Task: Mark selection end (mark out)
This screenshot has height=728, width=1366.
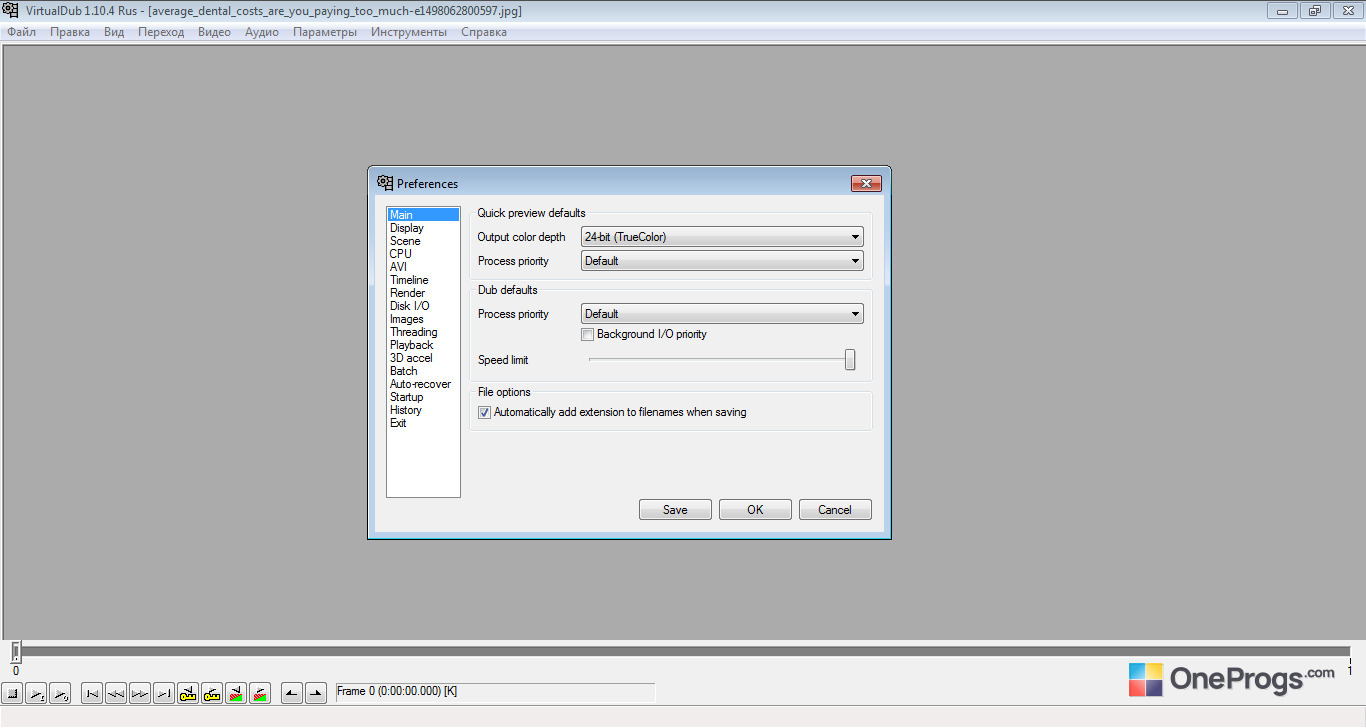Action: 316,693
